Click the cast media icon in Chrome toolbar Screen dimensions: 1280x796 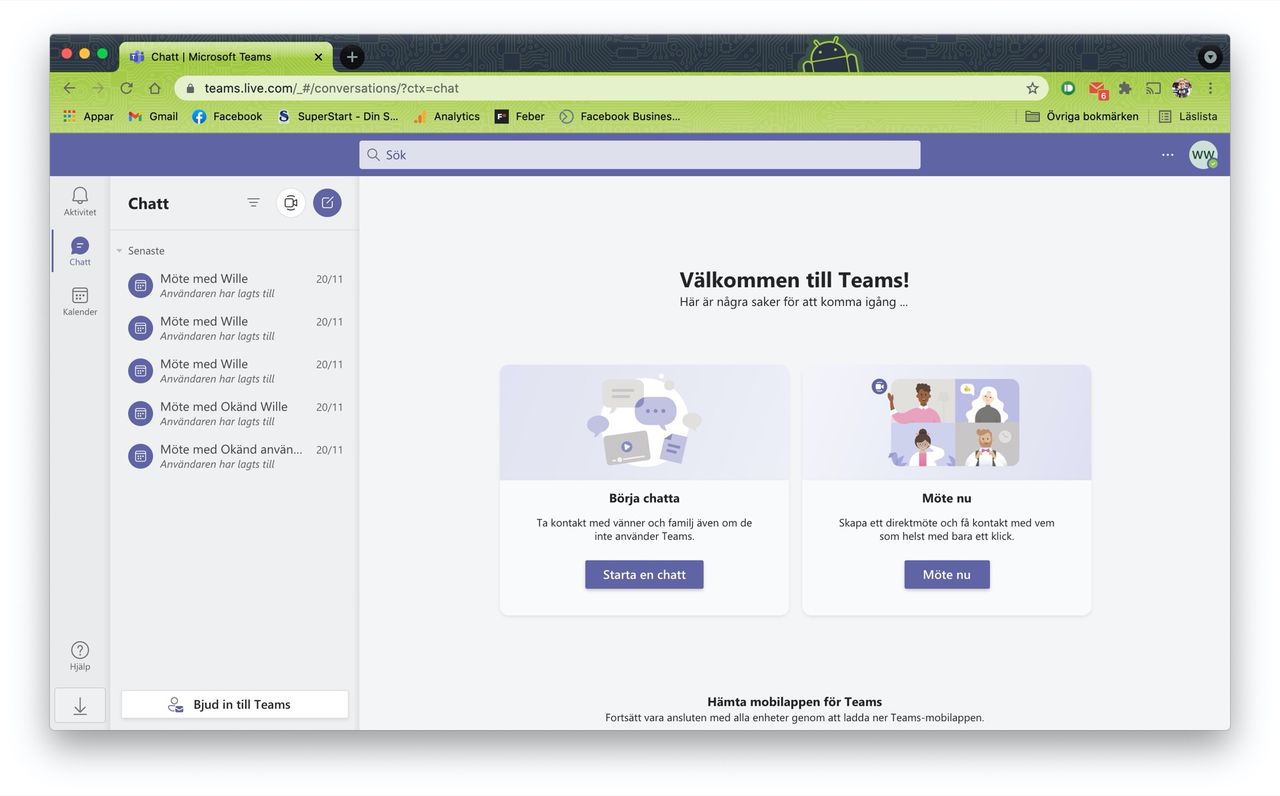tap(1153, 88)
